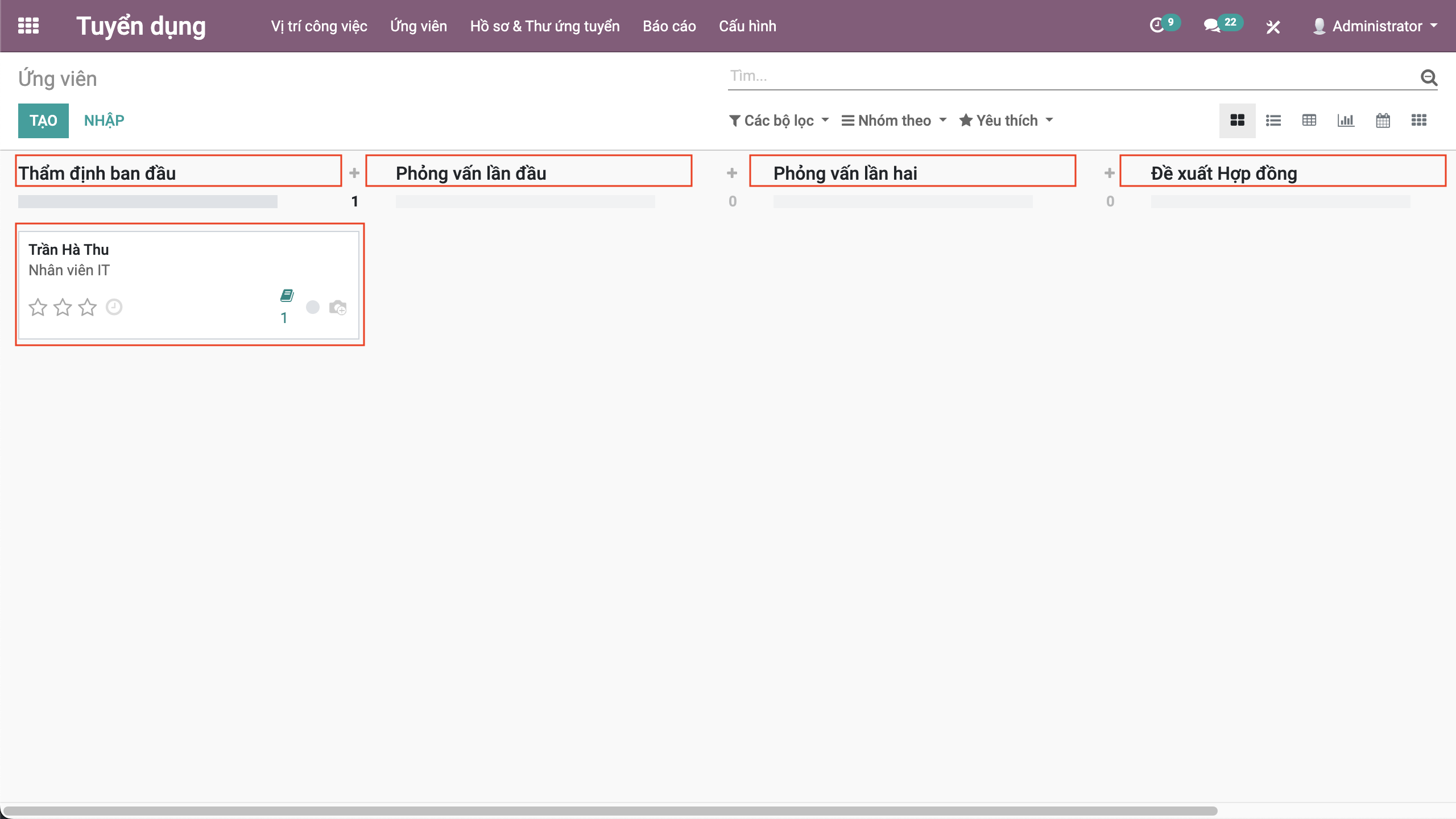Open Administrator user menu

pos(1375,26)
